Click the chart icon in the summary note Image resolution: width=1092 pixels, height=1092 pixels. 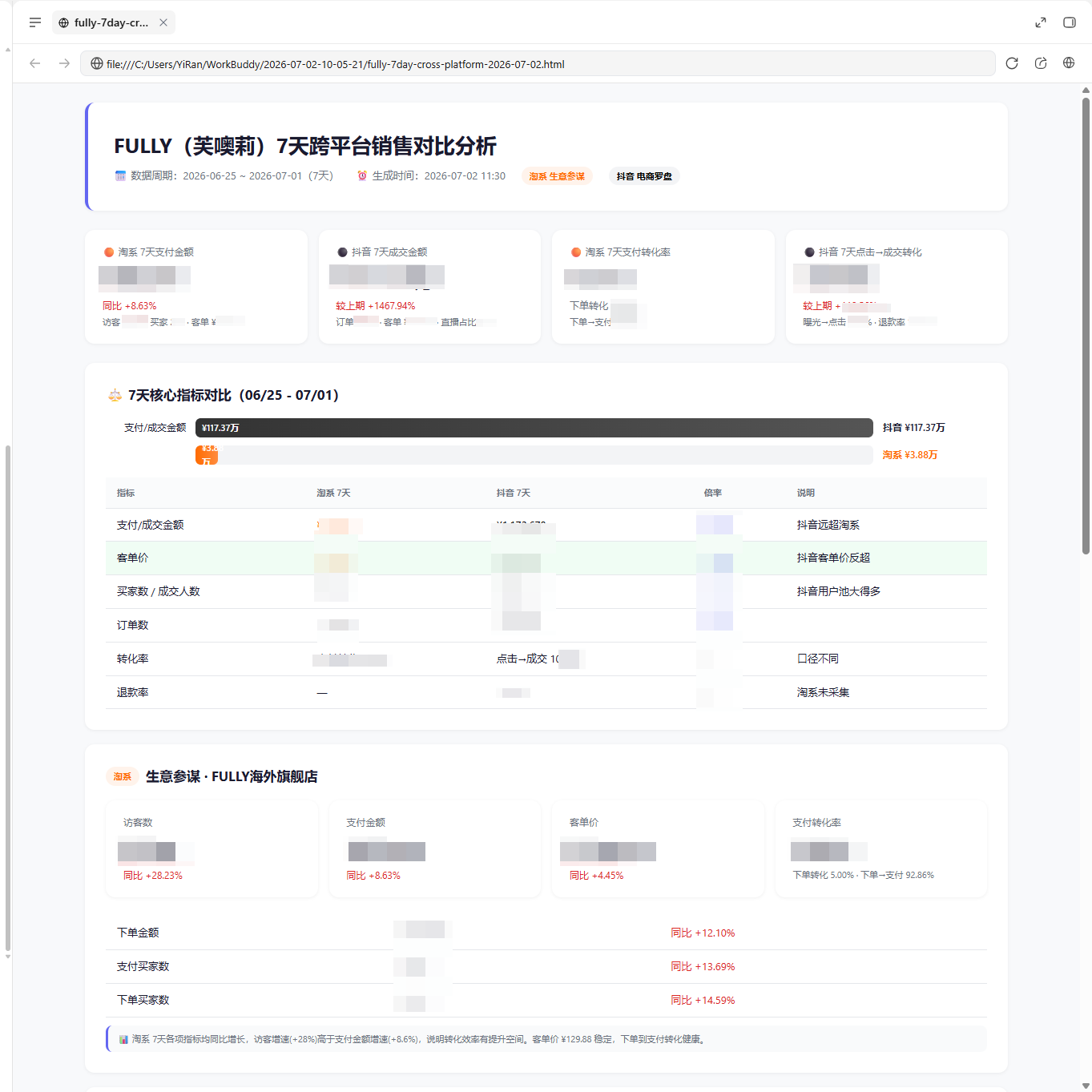click(x=123, y=1039)
